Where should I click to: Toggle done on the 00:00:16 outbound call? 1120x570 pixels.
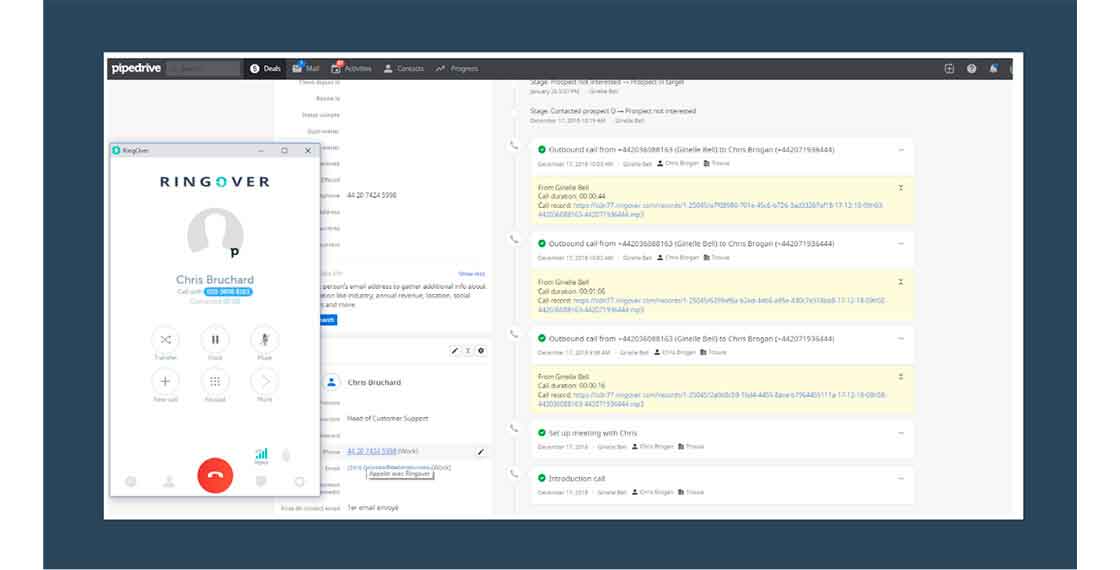[541, 339]
